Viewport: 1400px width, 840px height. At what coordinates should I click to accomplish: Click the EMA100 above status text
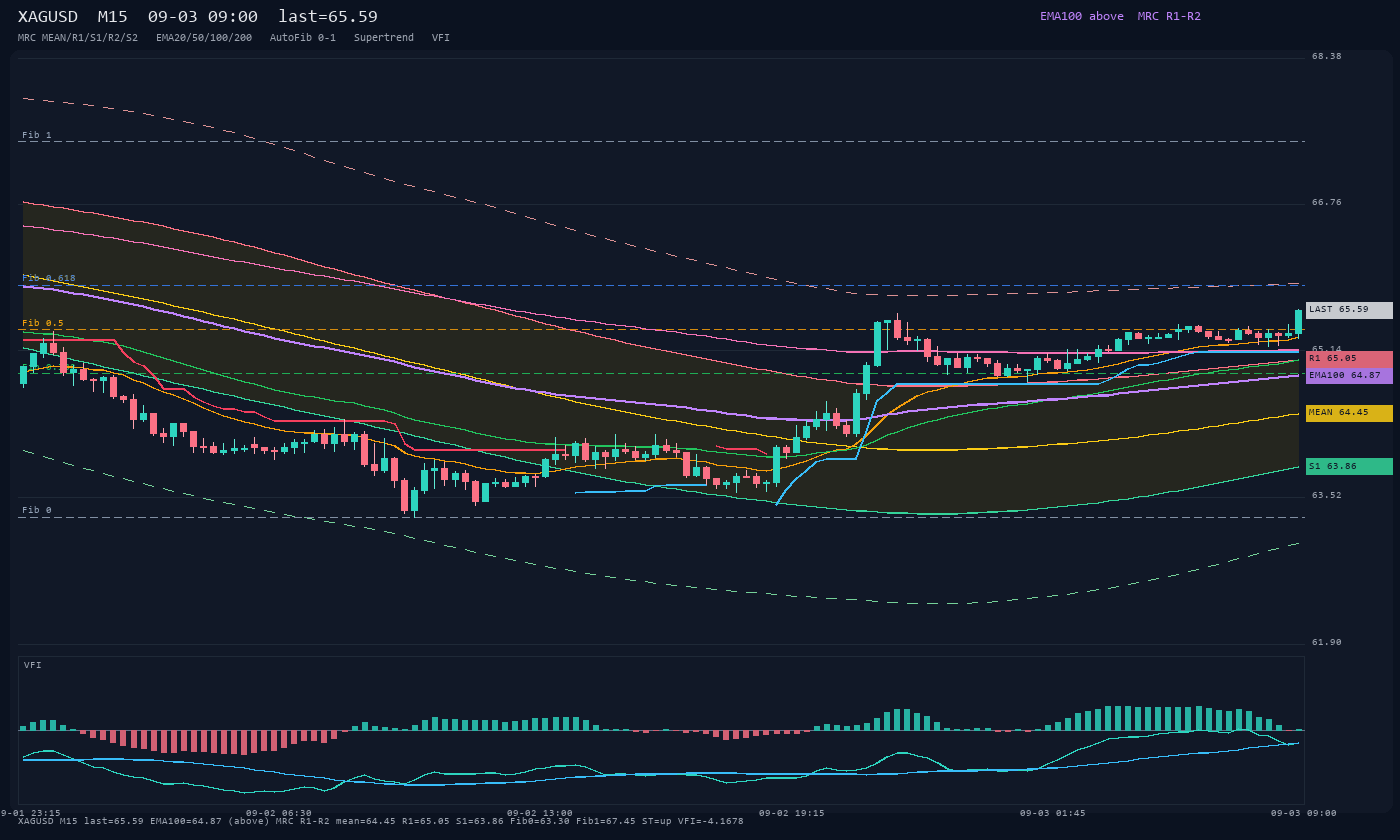coord(1082,16)
